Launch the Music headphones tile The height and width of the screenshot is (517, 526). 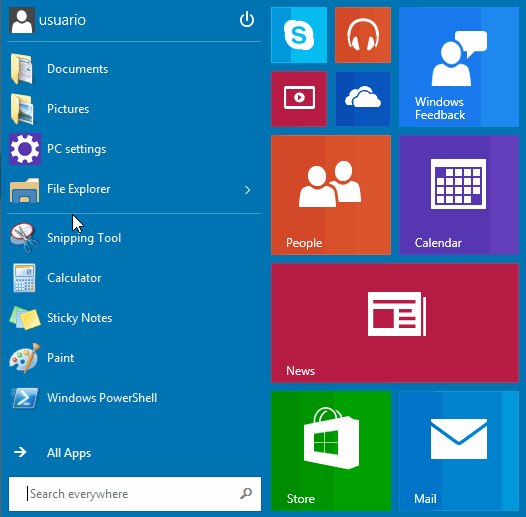point(363,35)
